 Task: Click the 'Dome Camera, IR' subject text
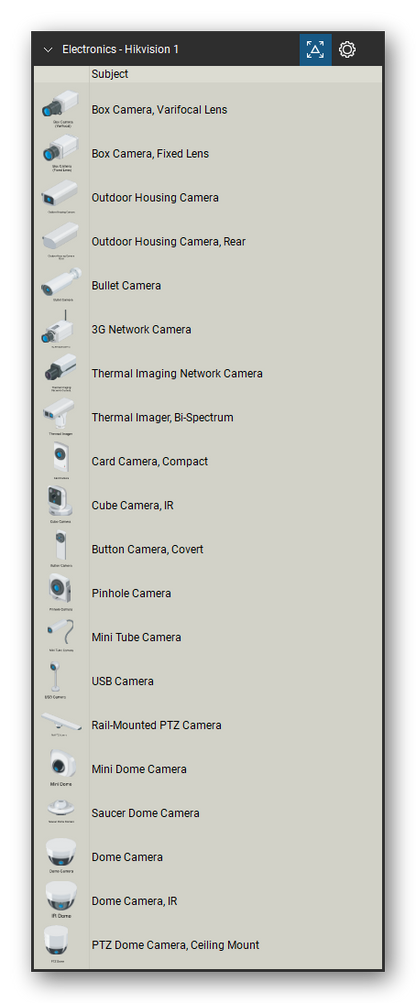136,901
